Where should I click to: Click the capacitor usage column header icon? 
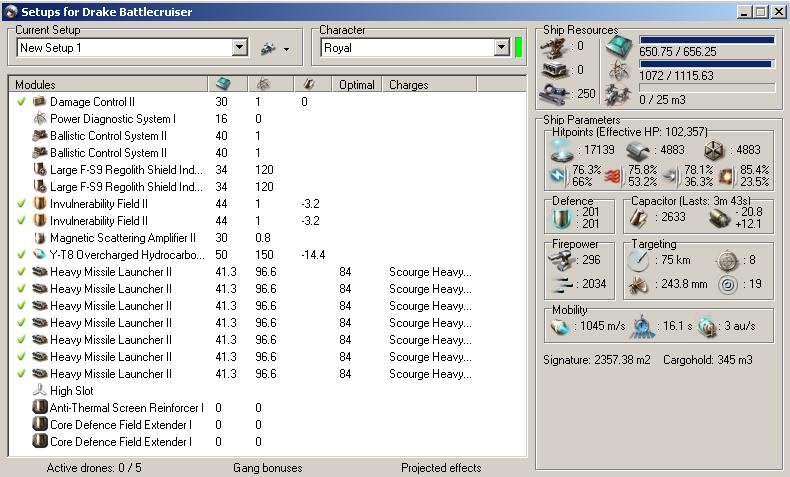click(310, 85)
